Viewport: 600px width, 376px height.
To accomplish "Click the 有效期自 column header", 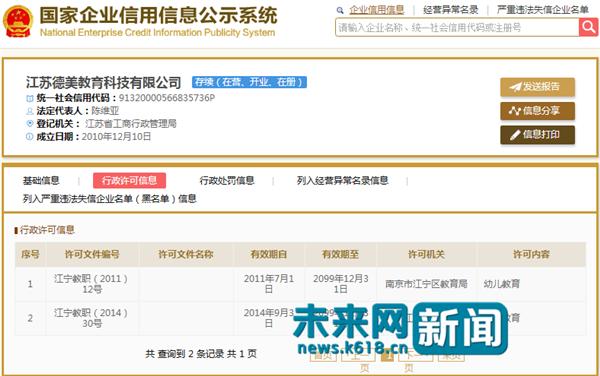I will 269,254.
